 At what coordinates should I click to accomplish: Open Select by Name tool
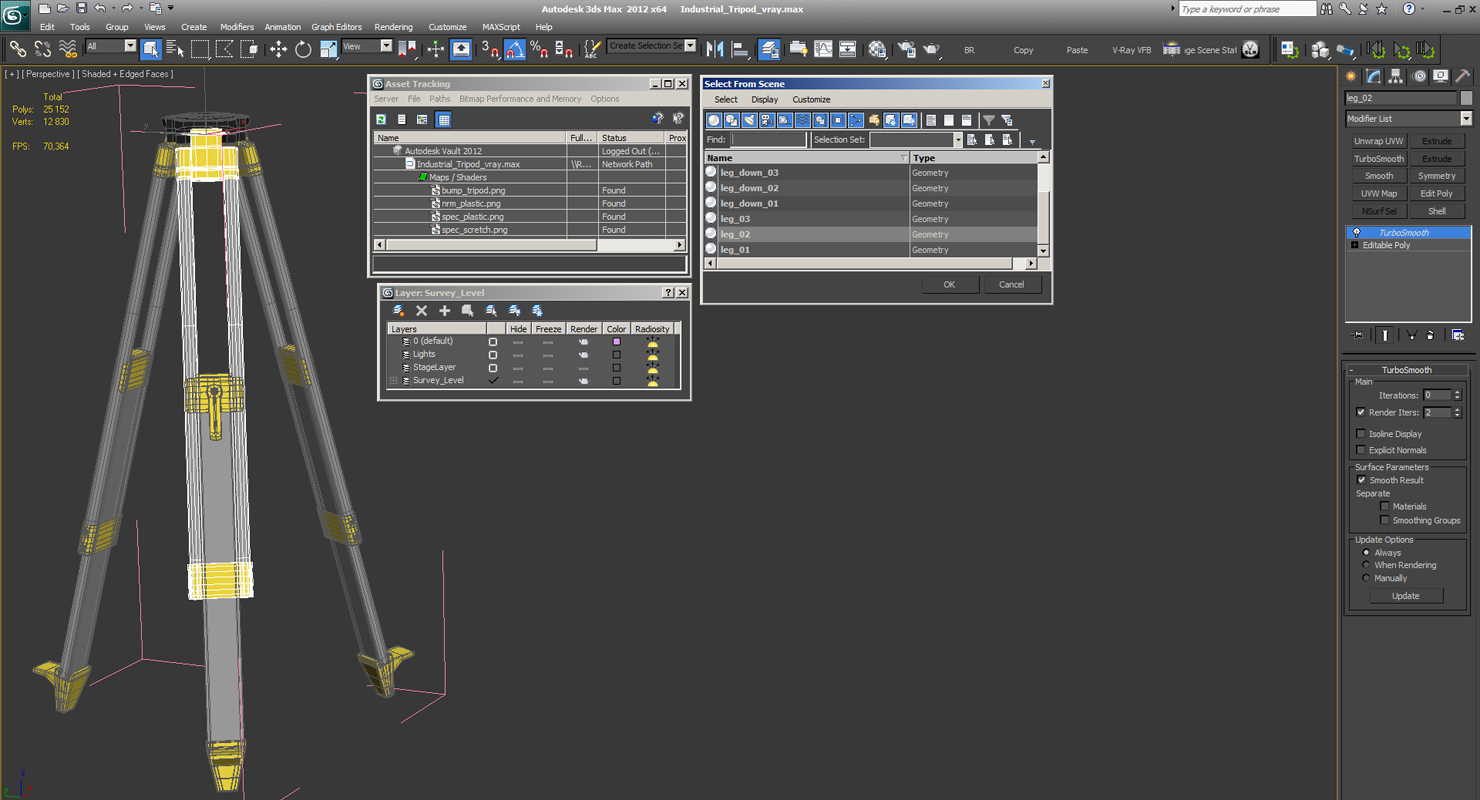click(x=175, y=48)
